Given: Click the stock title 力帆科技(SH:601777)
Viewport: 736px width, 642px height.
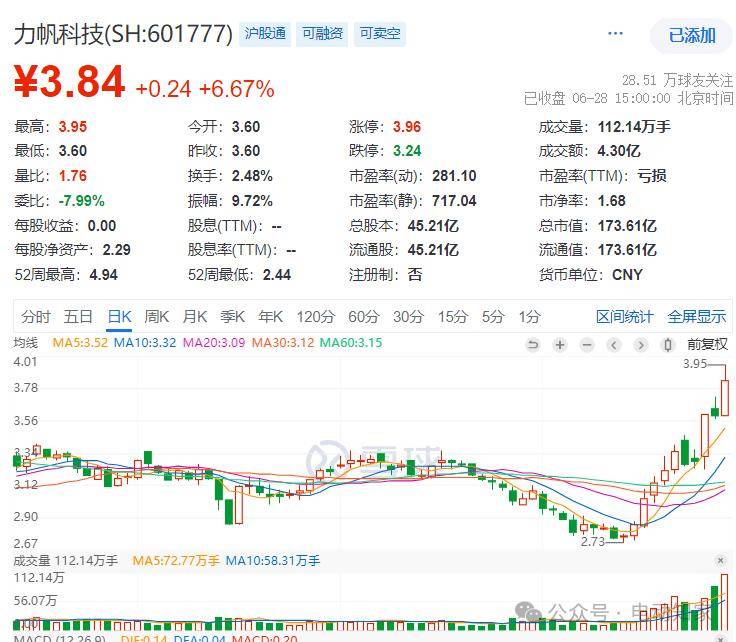Looking at the screenshot, I should coord(123,34).
